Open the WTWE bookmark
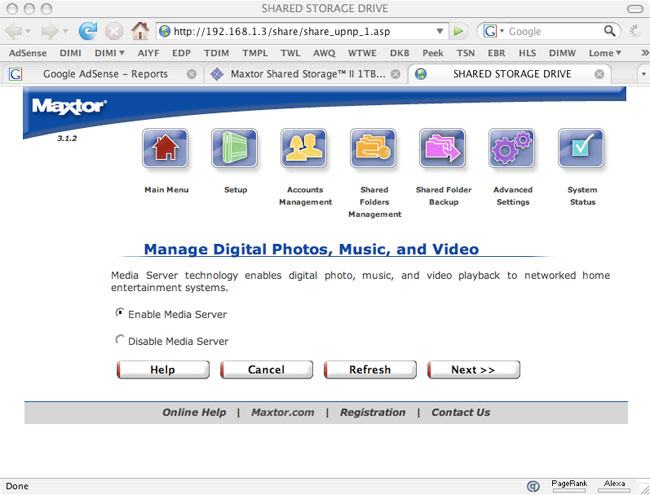The image size is (650, 495). click(x=362, y=53)
